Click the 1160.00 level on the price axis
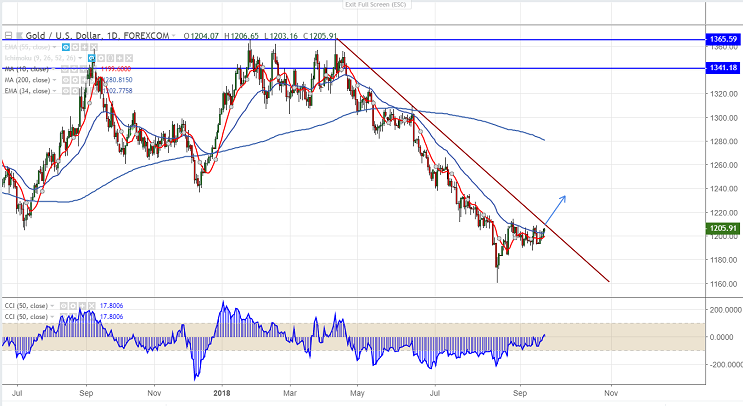The image size is (743, 406). 724,284
